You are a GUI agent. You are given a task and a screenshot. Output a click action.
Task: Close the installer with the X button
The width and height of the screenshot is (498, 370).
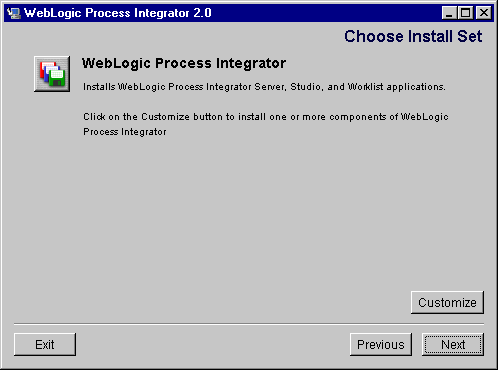484,13
